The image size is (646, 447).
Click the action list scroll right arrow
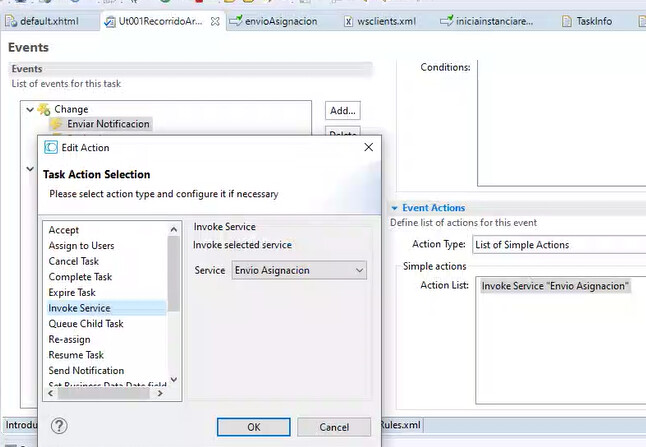pyautogui.click(x=160, y=393)
